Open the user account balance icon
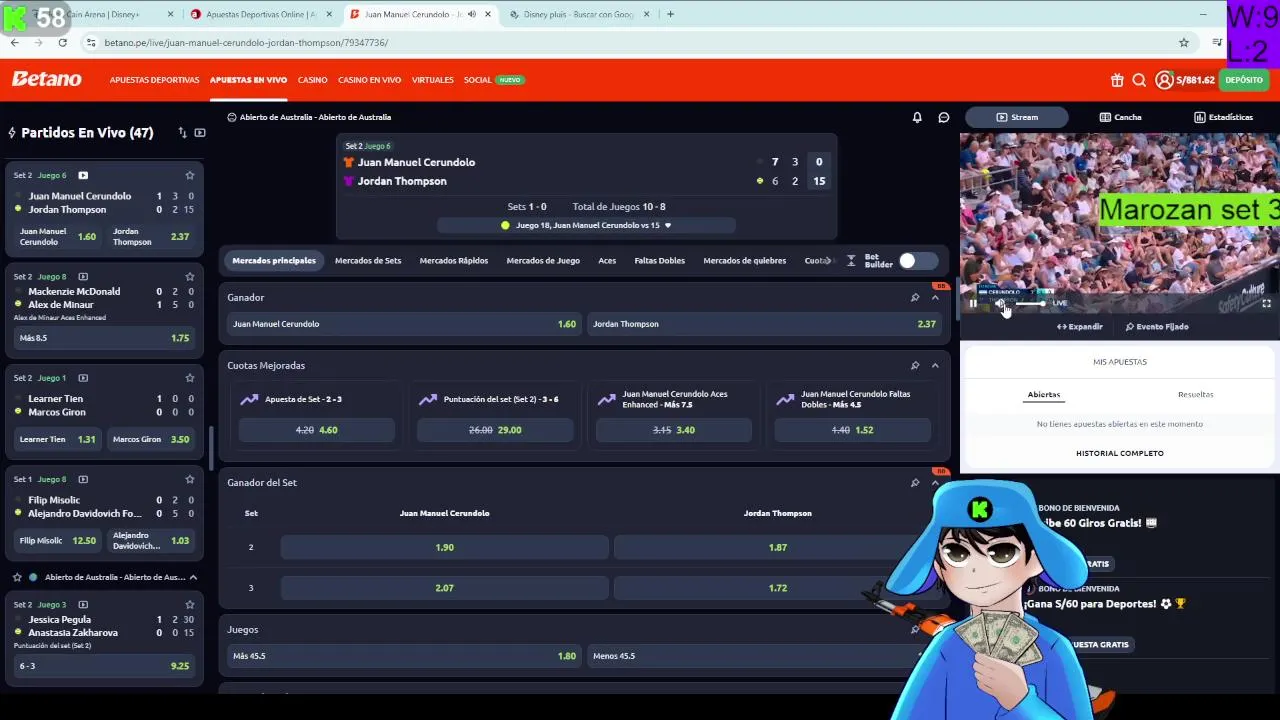The width and height of the screenshot is (1280, 720). [1164, 80]
